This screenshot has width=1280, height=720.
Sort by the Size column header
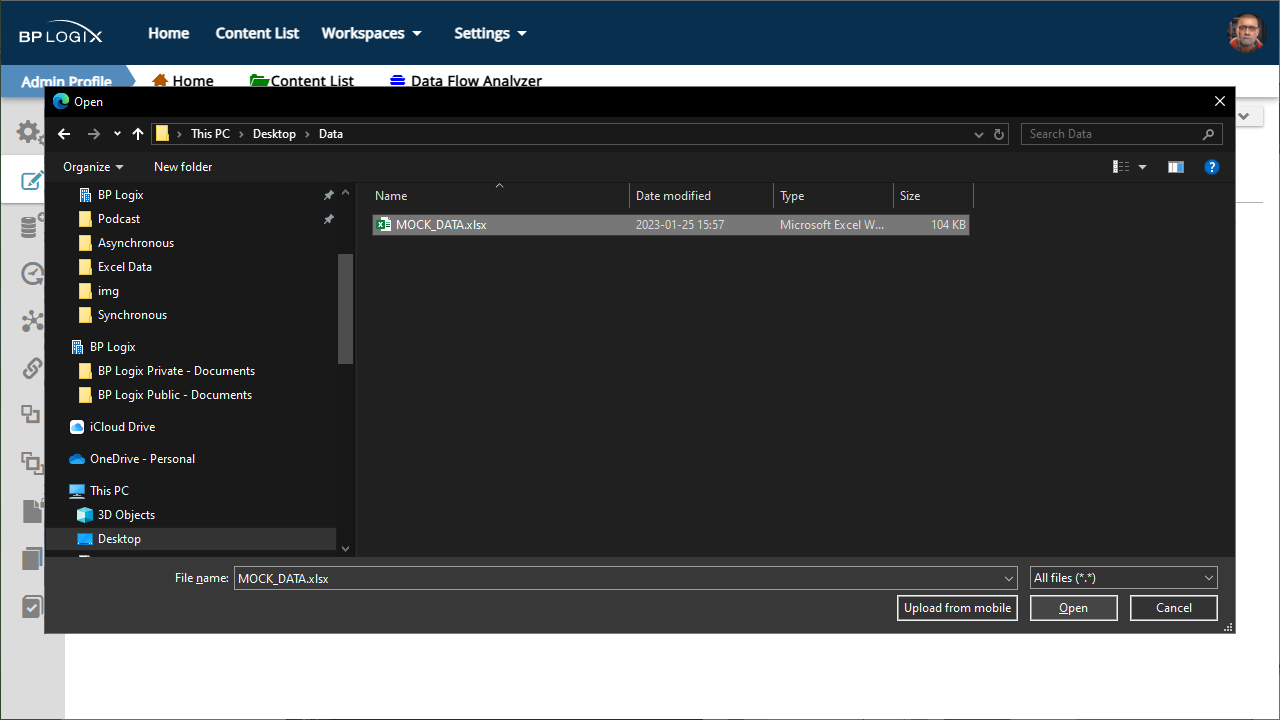point(934,196)
